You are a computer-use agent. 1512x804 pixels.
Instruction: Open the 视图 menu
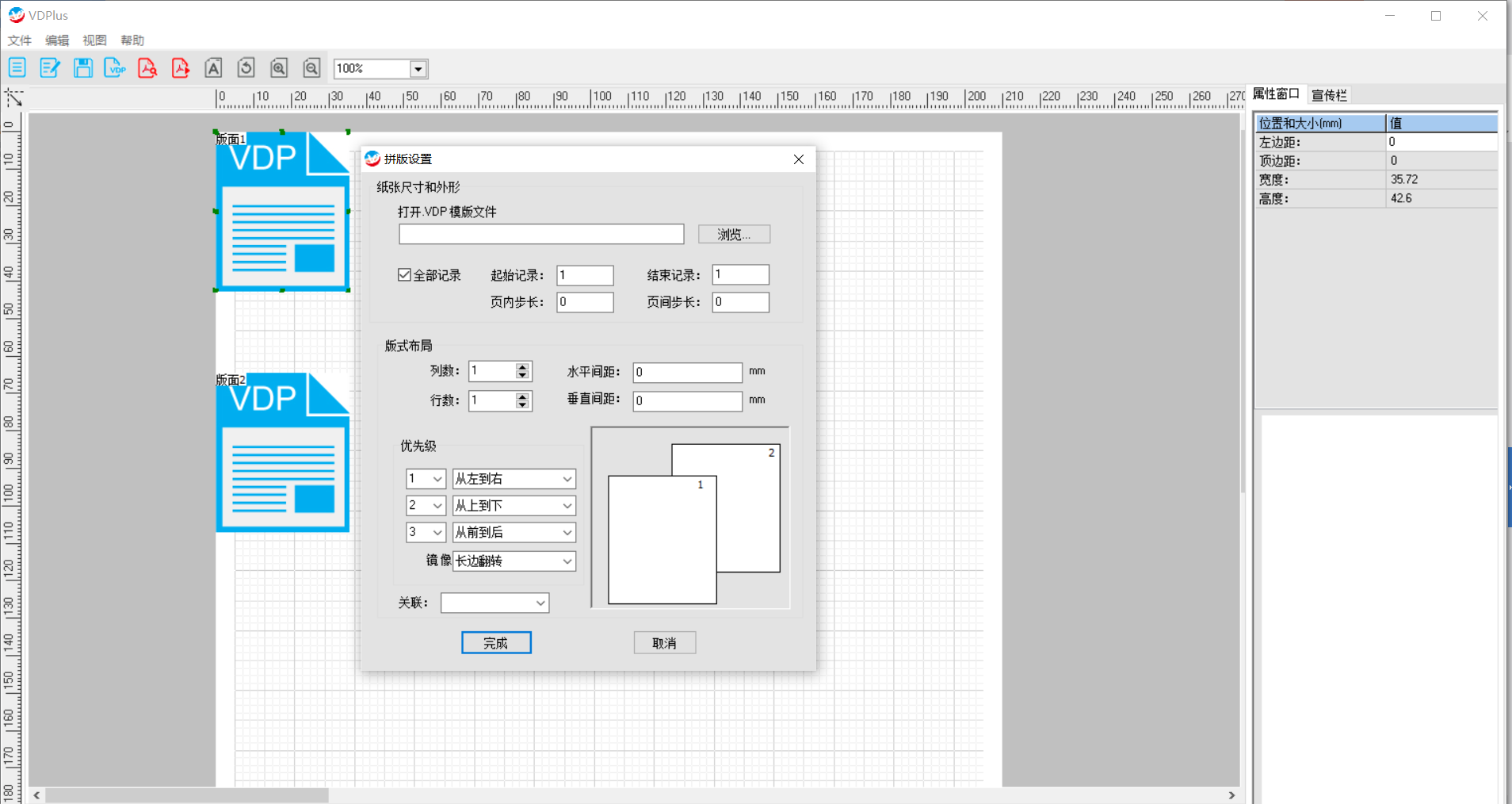(94, 40)
